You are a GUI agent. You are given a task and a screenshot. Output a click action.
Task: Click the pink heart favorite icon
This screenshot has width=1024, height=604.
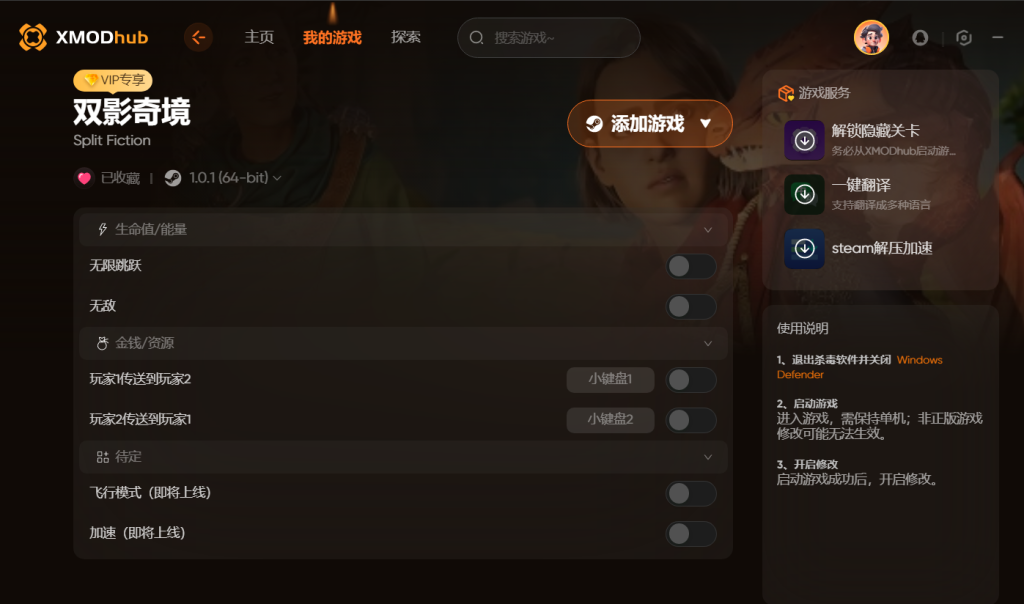pos(84,178)
